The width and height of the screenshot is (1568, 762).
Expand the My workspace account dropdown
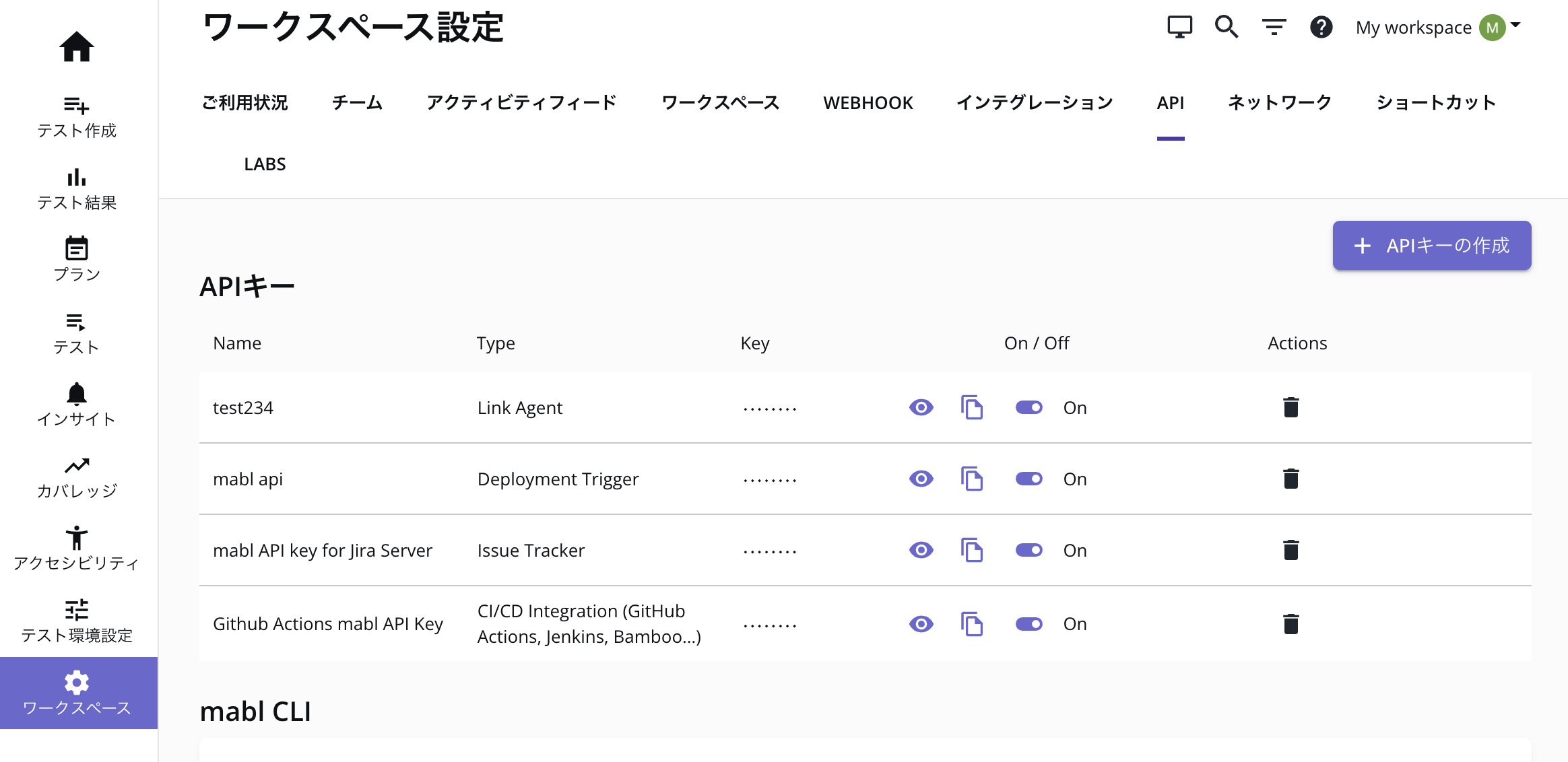(1515, 26)
